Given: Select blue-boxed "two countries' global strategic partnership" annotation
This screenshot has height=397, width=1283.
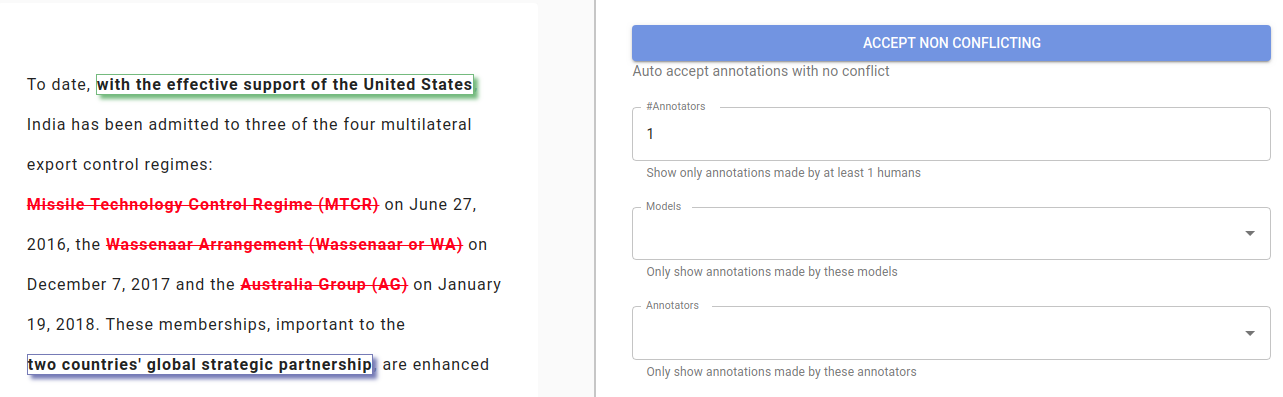Looking at the screenshot, I should [x=200, y=365].
